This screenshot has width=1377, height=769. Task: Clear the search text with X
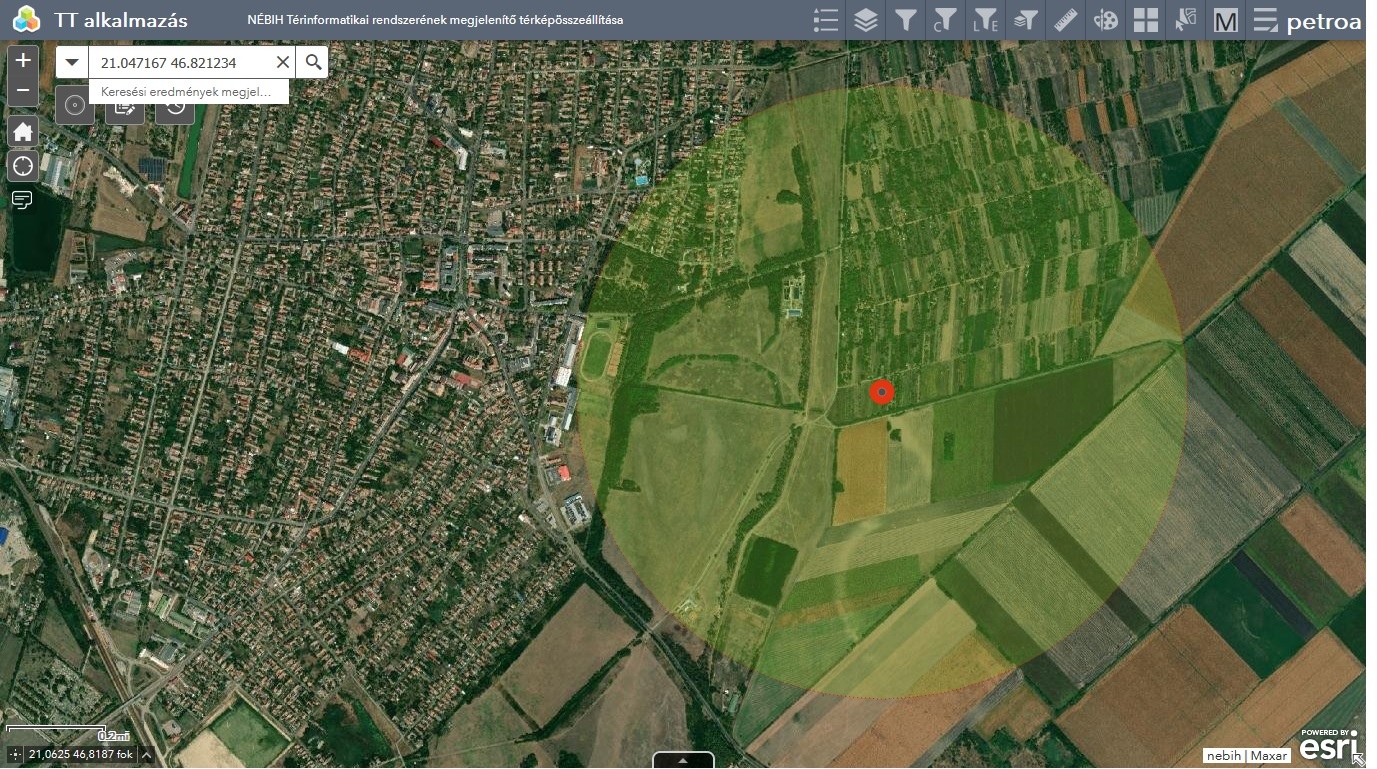coord(282,62)
